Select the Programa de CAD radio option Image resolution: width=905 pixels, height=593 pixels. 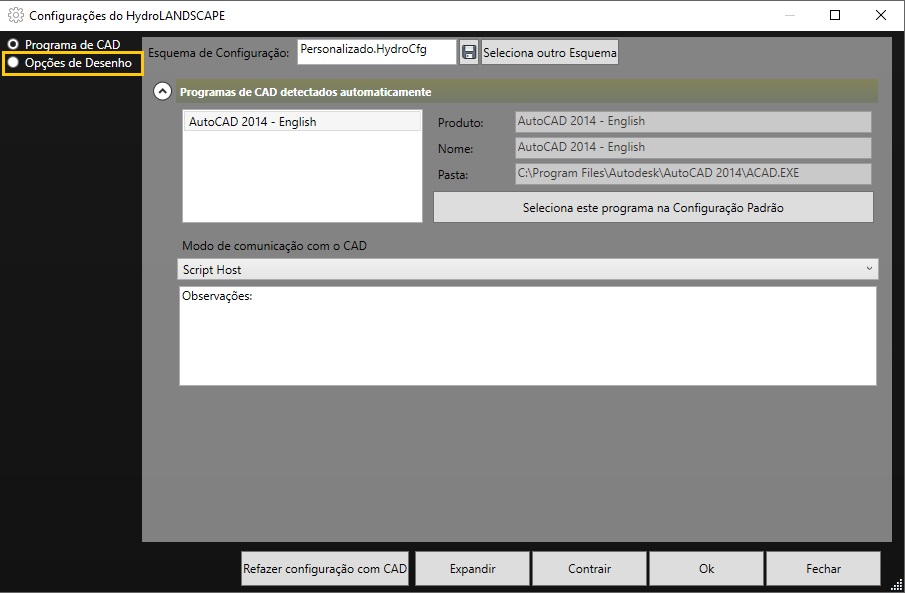pos(14,45)
